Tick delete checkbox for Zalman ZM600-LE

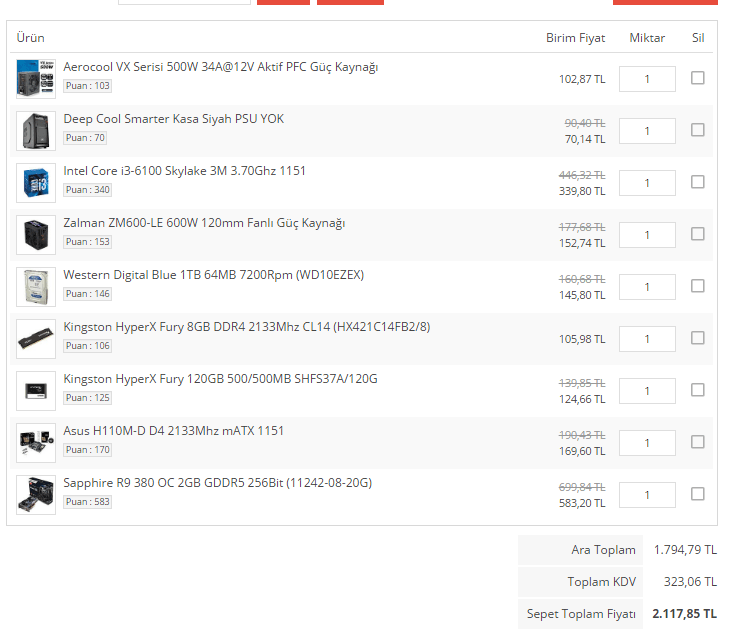point(697,234)
